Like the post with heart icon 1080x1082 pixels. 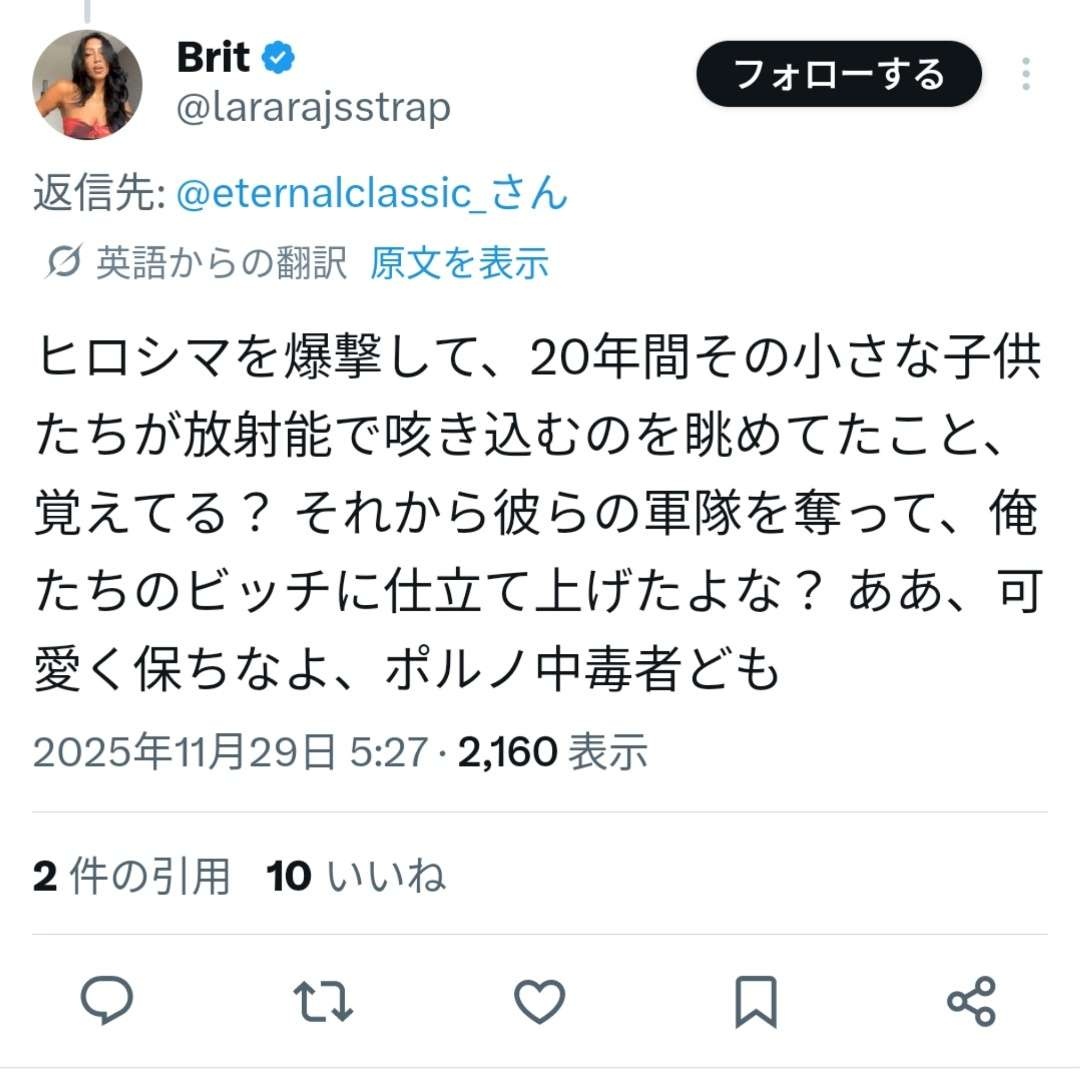pyautogui.click(x=540, y=1001)
